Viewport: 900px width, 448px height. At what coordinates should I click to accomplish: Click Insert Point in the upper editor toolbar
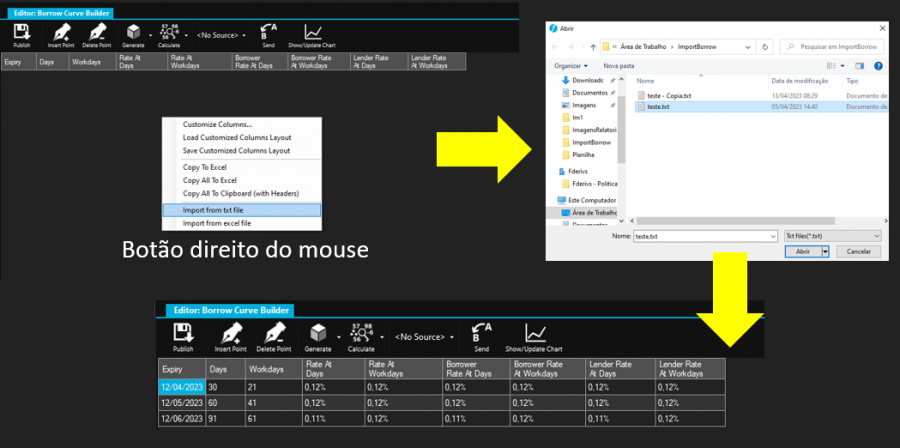(x=61, y=33)
